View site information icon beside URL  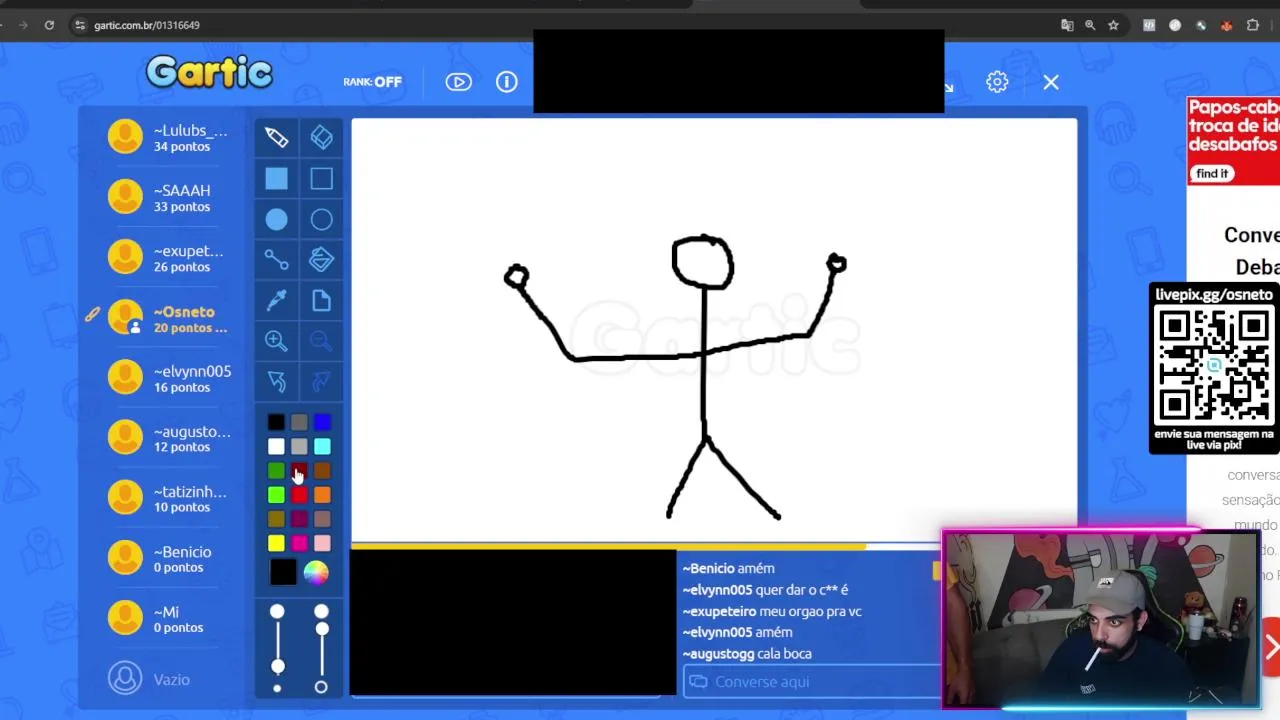80,25
